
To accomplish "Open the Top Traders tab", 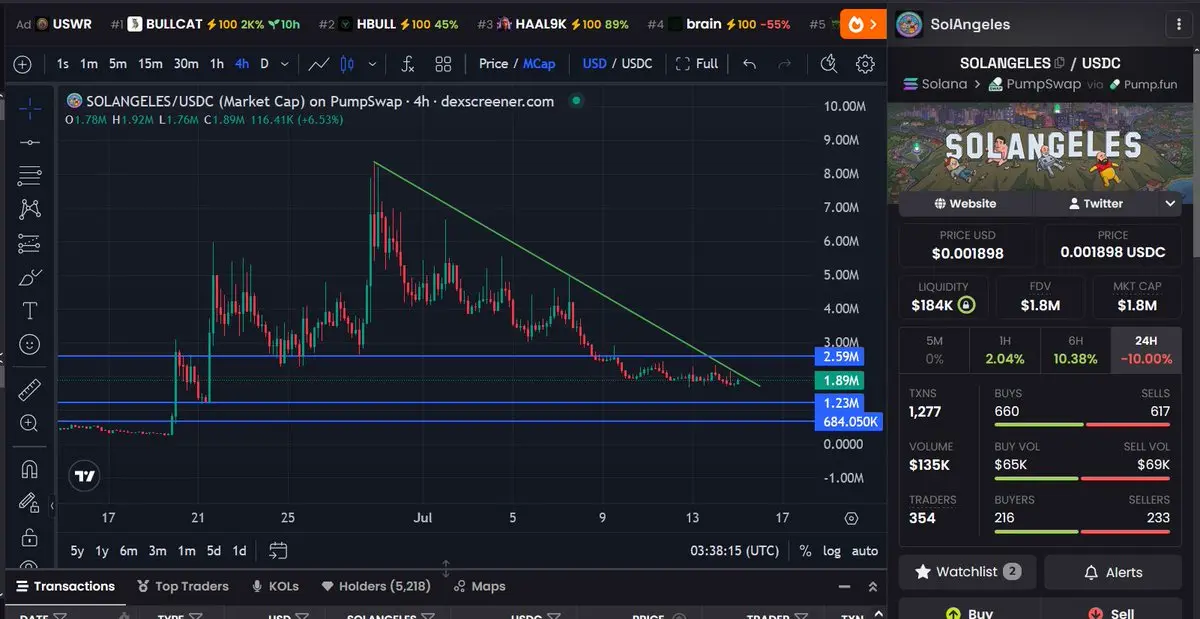I will pyautogui.click(x=183, y=586).
